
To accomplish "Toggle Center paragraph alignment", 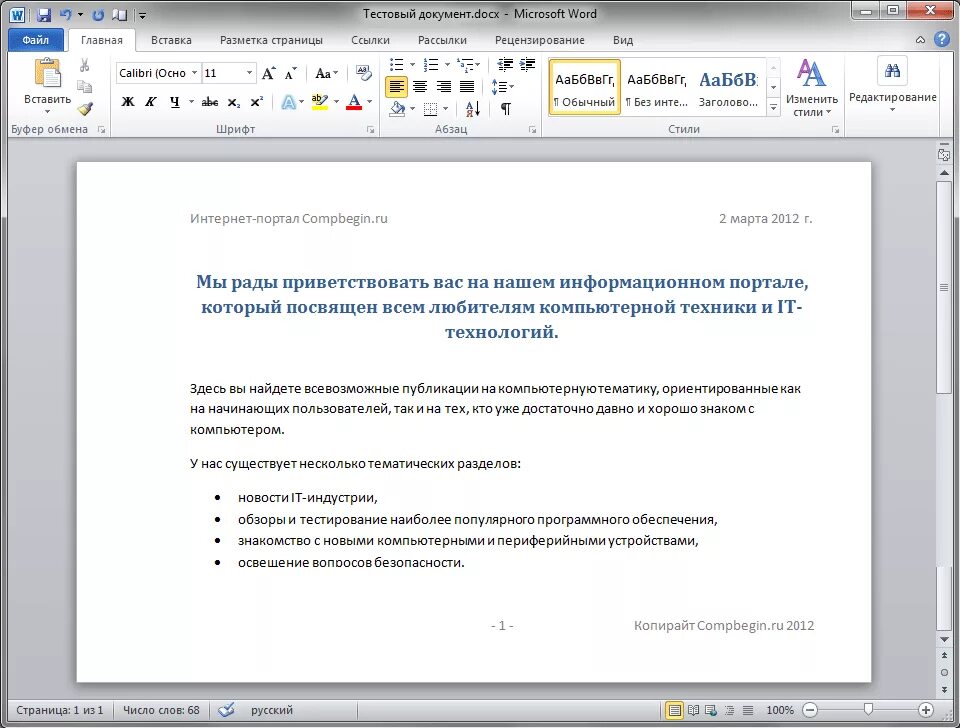I will (420, 87).
